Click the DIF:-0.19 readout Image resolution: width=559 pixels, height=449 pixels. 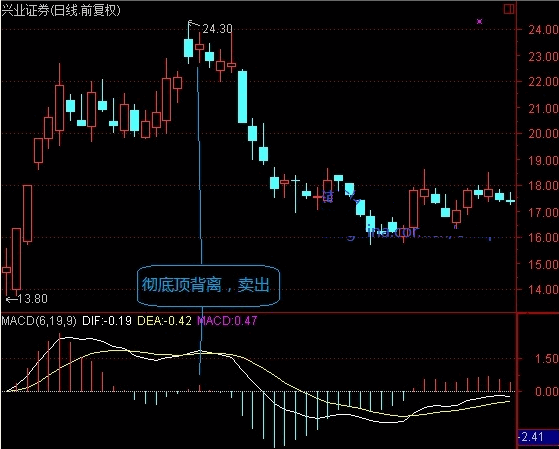(107, 321)
